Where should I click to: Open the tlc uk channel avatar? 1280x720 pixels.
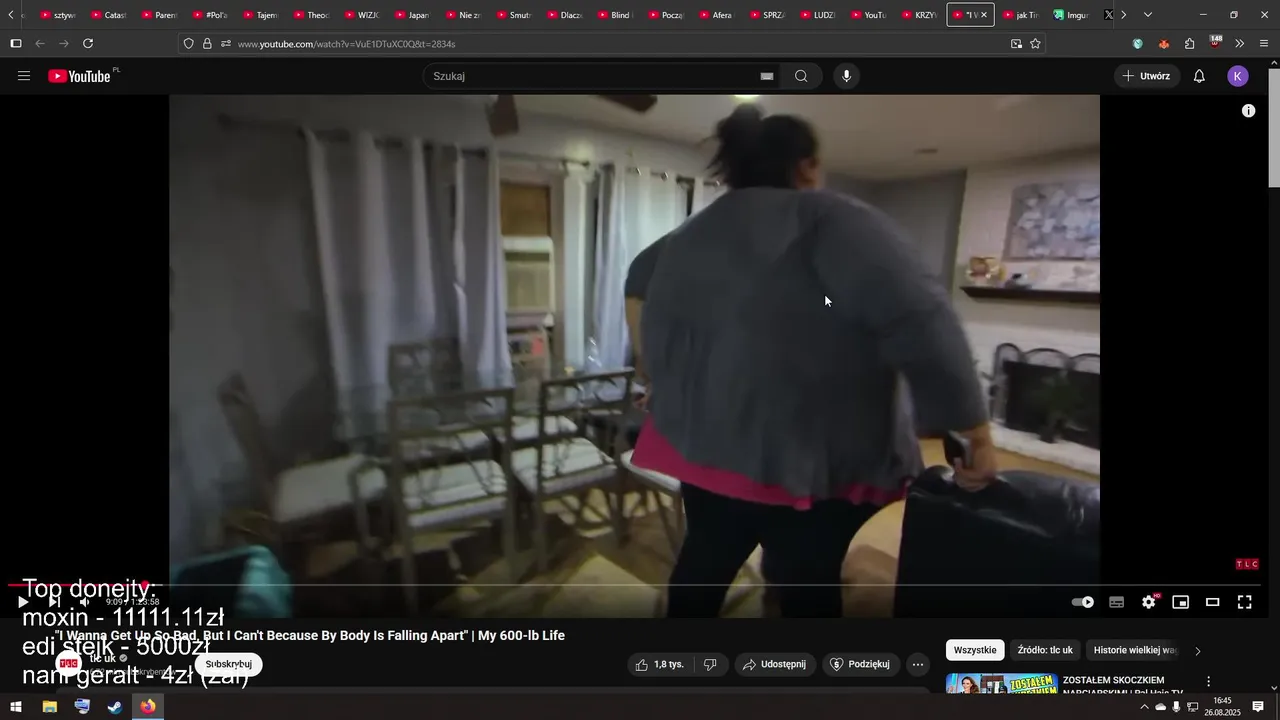click(68, 663)
